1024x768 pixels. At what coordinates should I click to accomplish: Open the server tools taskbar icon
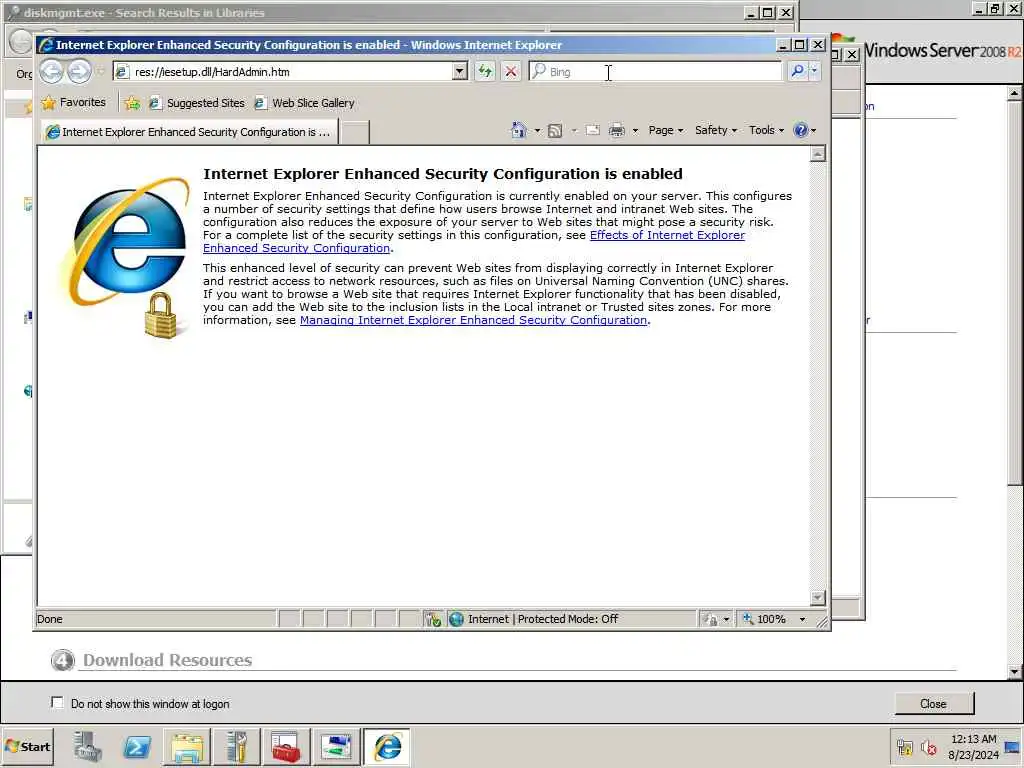click(x=236, y=747)
